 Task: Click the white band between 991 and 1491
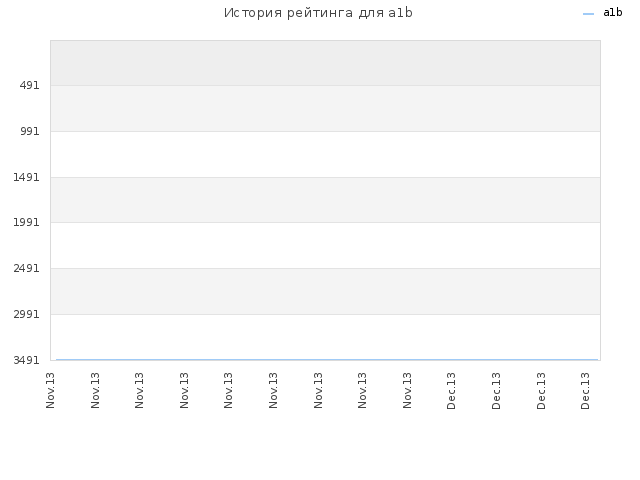point(325,154)
